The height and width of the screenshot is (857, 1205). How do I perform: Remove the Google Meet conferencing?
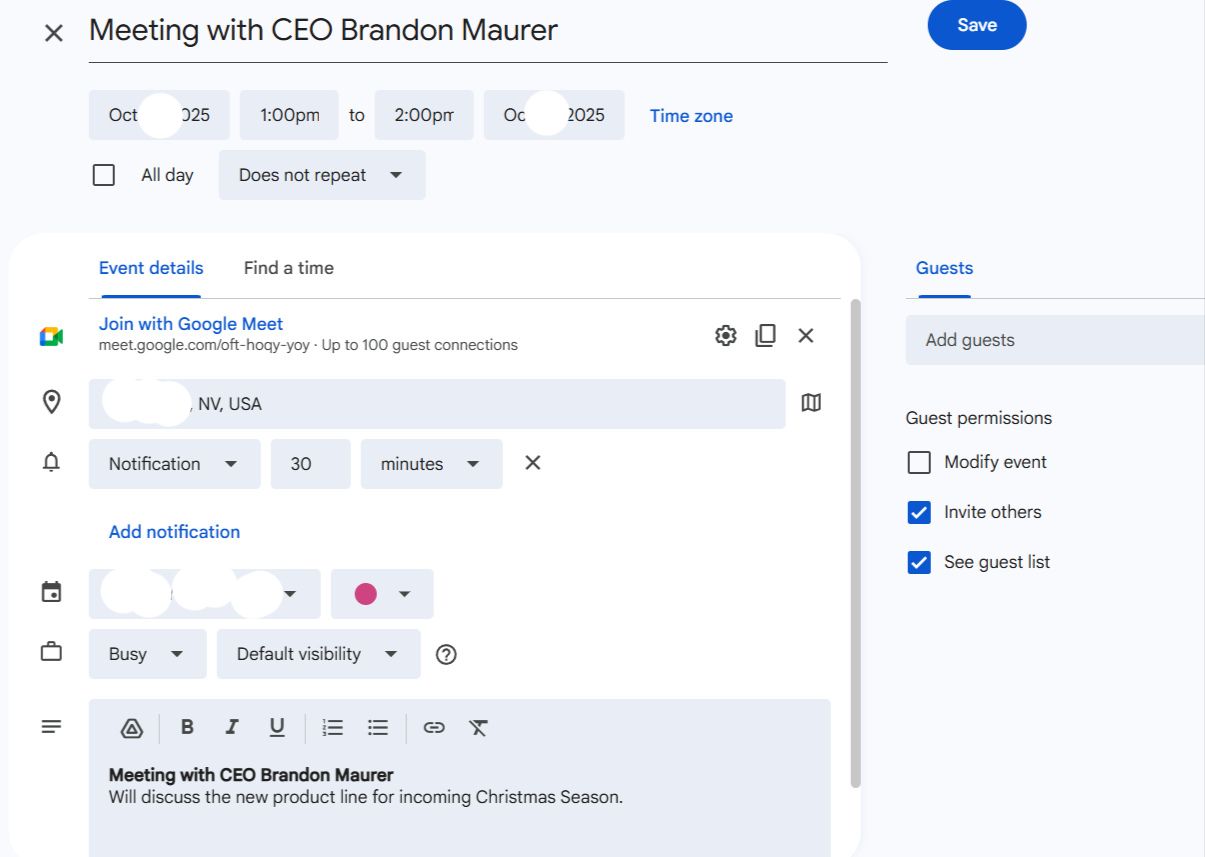pyautogui.click(x=806, y=336)
